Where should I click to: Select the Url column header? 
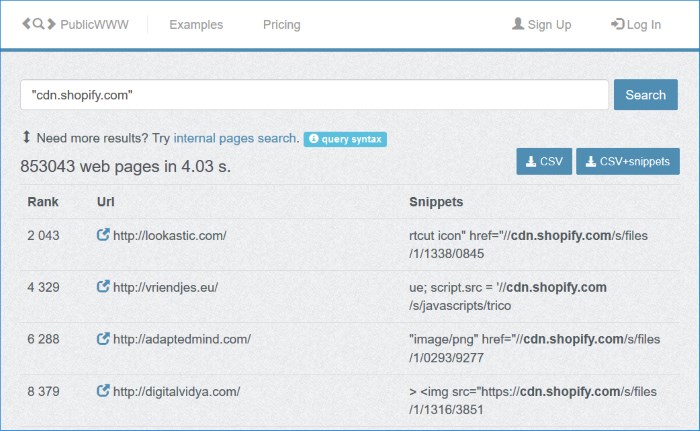(105, 201)
